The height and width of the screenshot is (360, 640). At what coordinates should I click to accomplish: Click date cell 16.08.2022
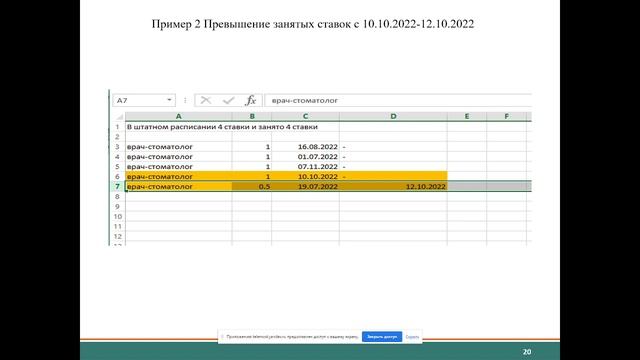point(305,147)
